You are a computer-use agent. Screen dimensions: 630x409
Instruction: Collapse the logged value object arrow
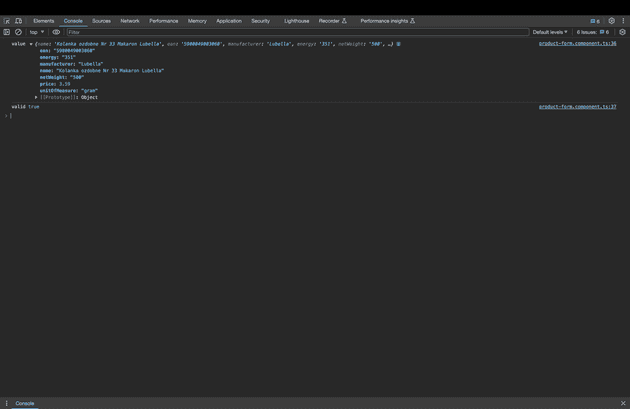[31, 44]
